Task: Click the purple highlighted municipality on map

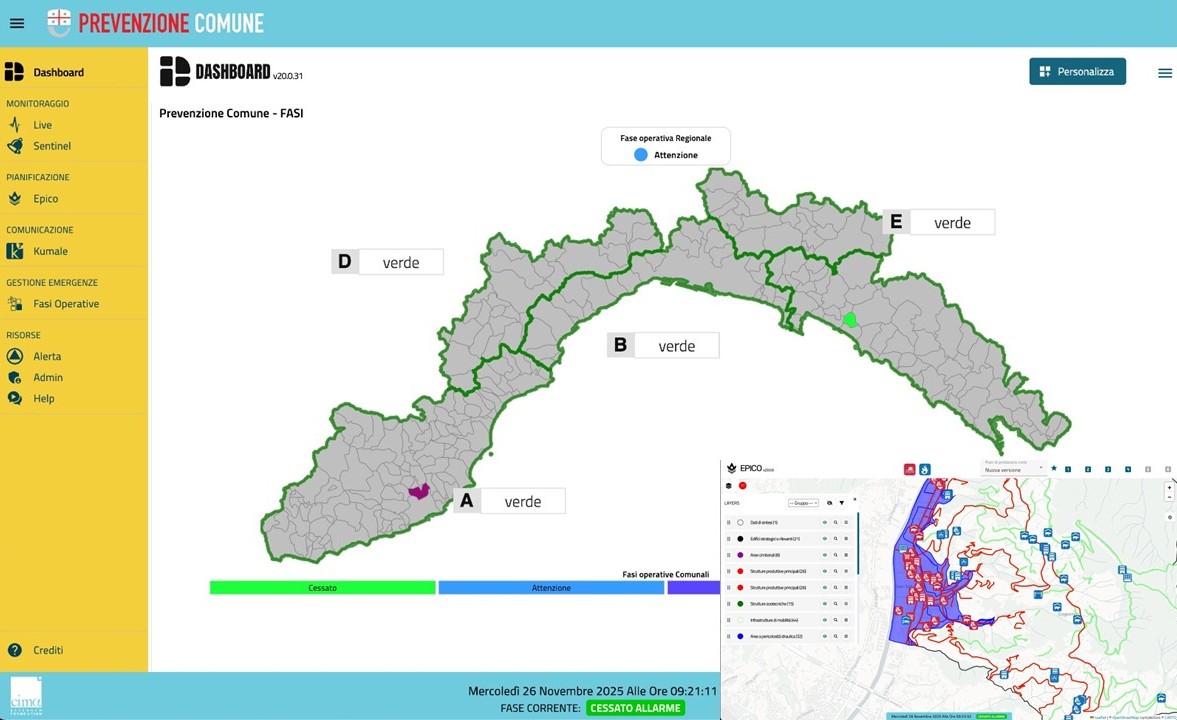Action: tap(419, 492)
